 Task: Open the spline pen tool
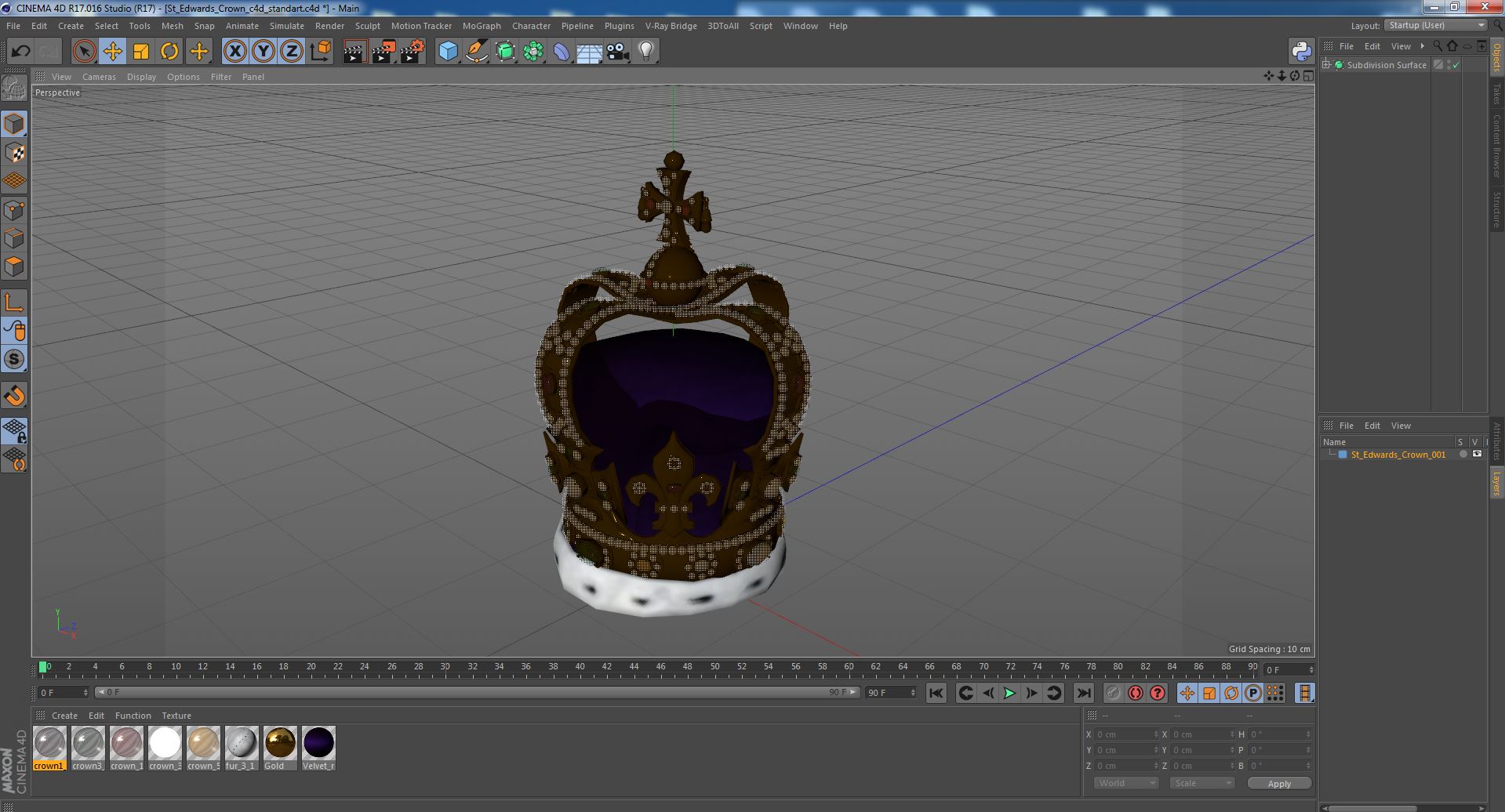[x=477, y=52]
